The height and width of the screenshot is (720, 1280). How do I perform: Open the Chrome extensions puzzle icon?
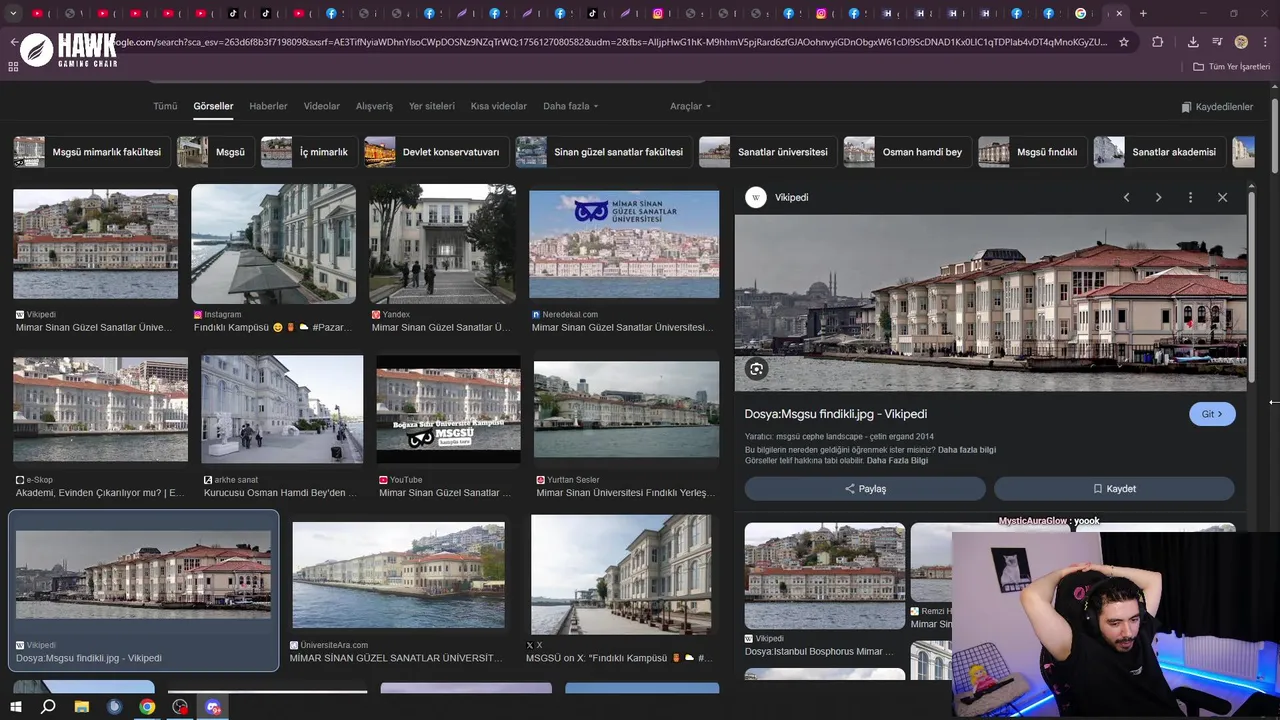pos(1157,42)
